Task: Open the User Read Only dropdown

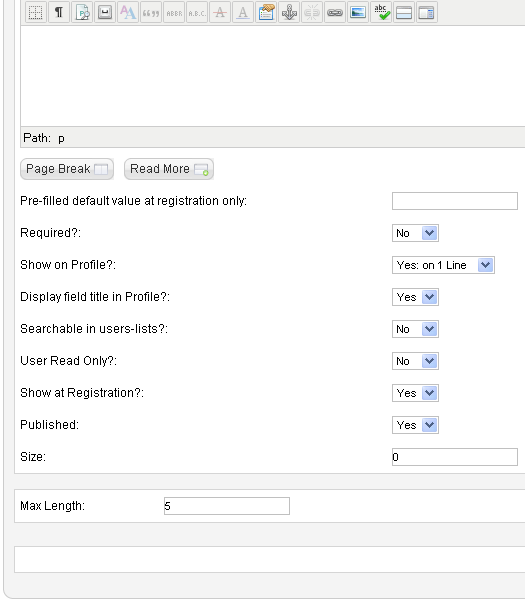Action: coord(415,361)
